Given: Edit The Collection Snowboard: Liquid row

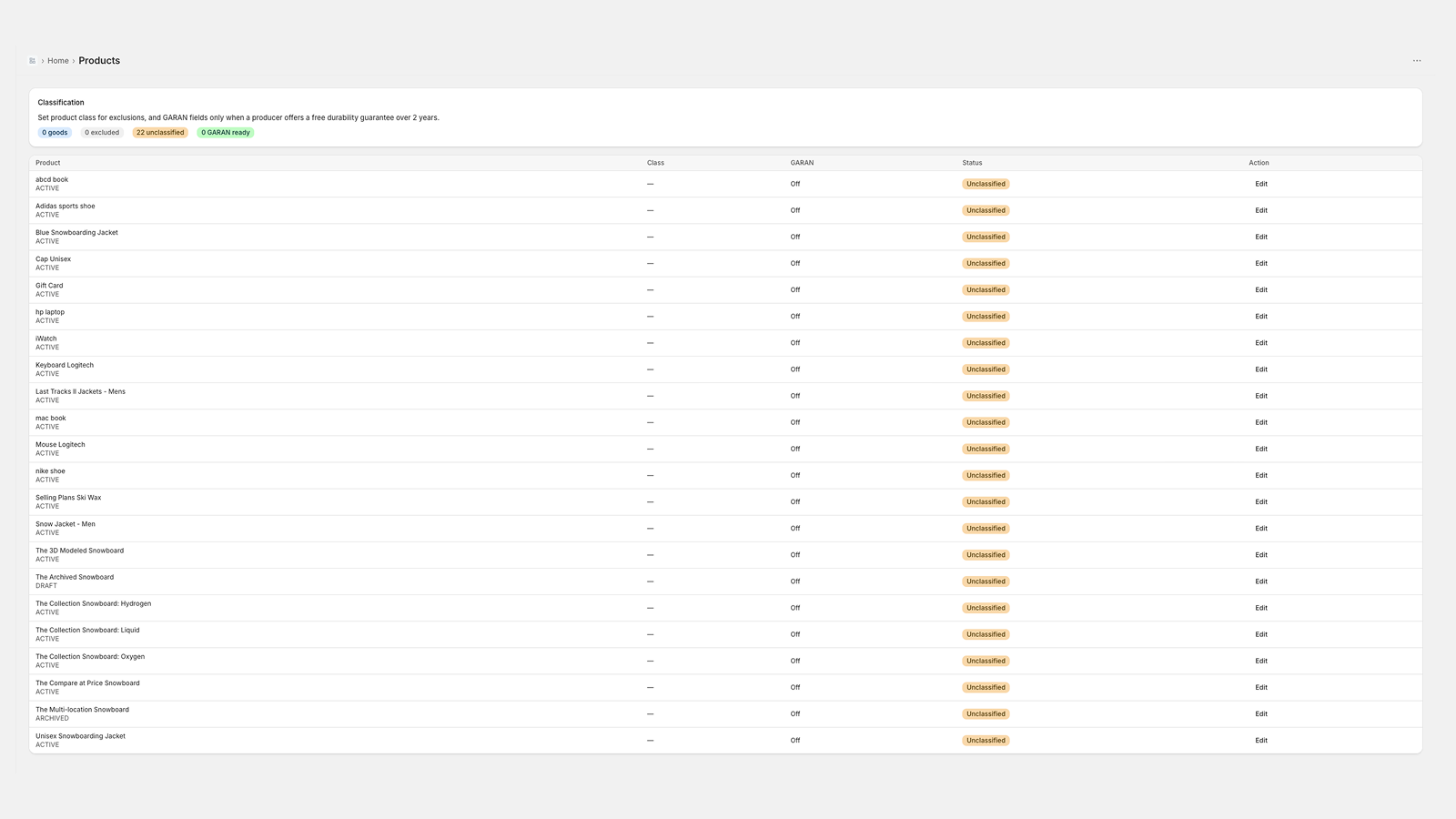Looking at the screenshot, I should [x=1261, y=634].
